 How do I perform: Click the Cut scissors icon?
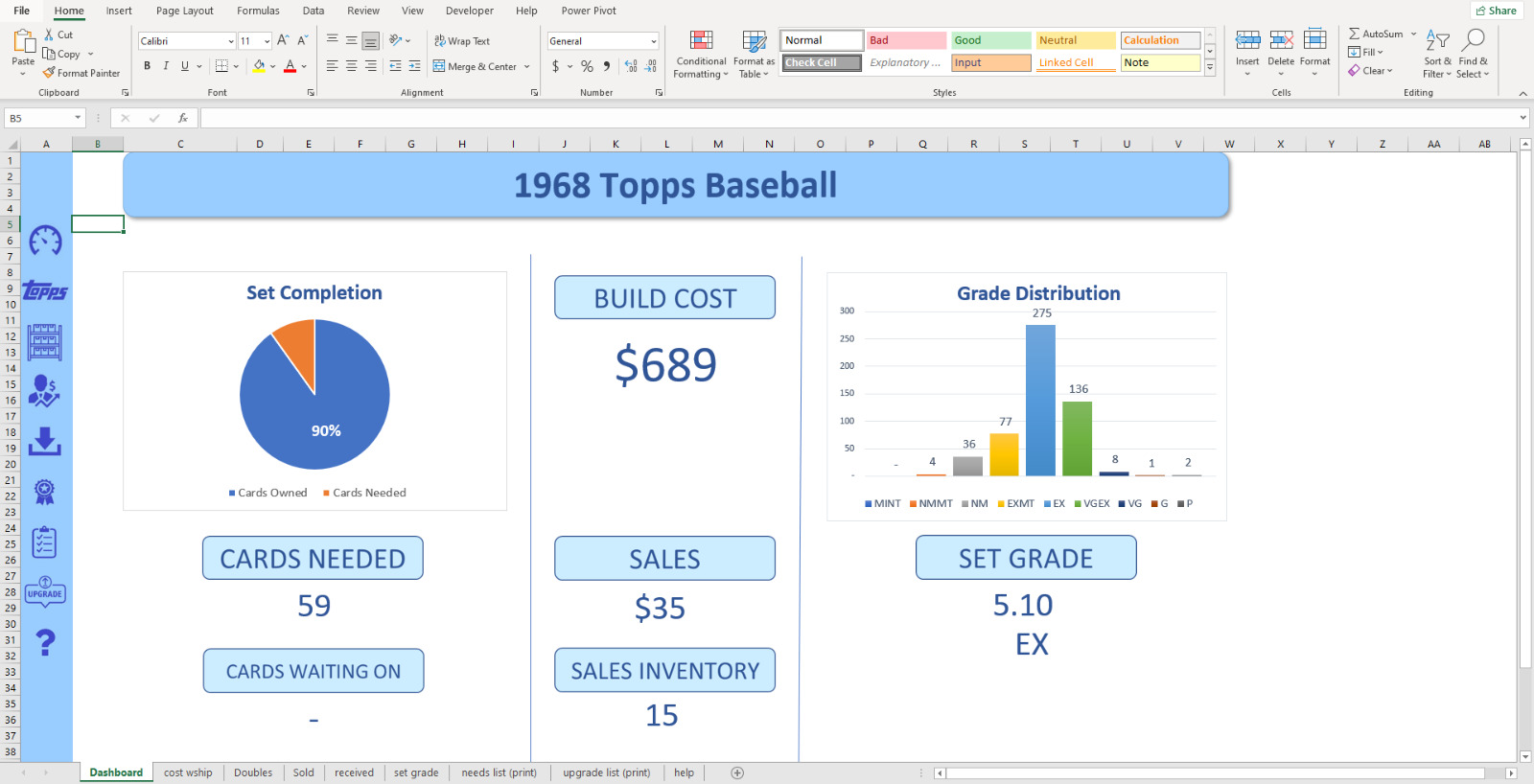pos(49,35)
